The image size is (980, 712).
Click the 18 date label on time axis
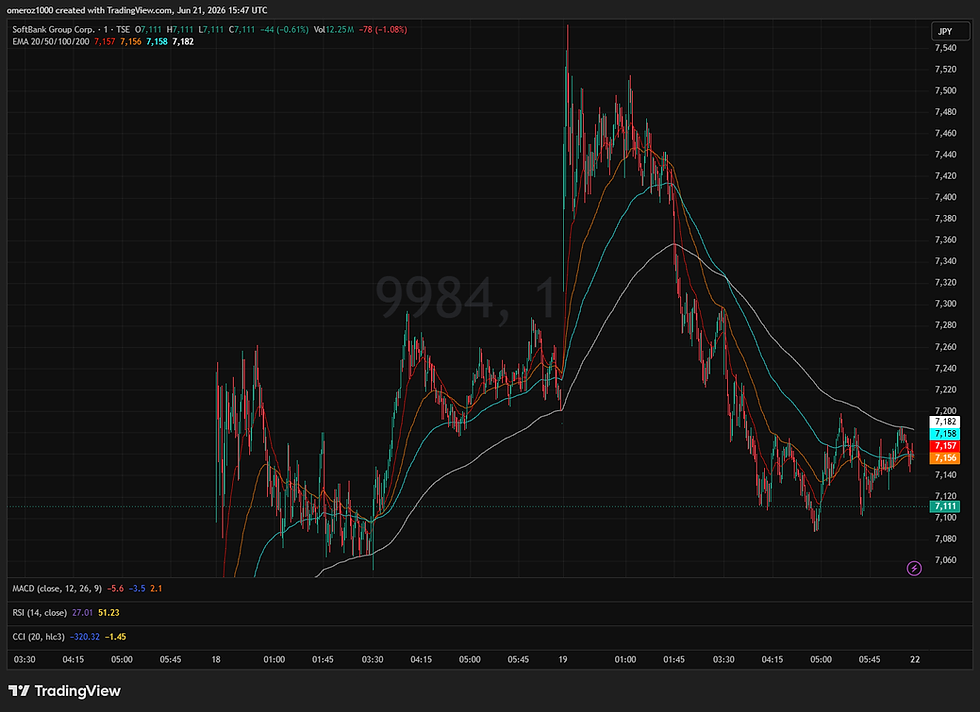(x=216, y=659)
